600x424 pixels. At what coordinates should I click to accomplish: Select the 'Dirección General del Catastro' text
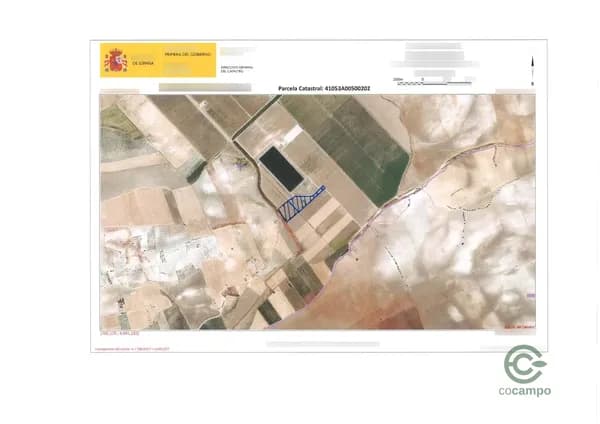tap(236, 69)
